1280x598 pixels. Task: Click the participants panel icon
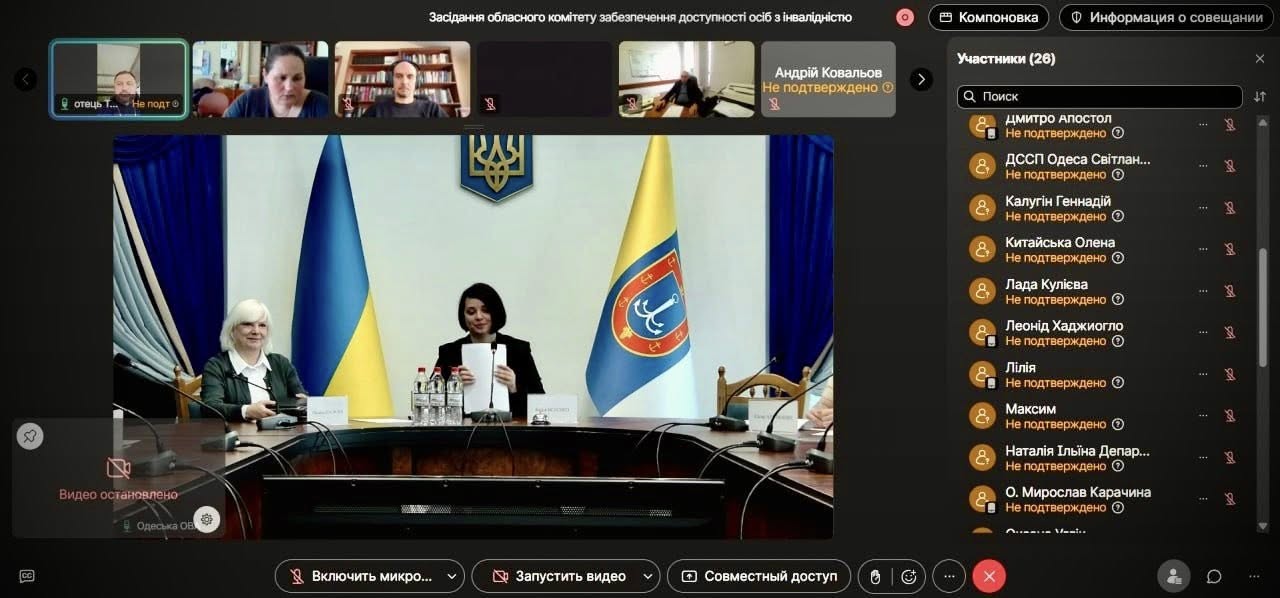[1174, 576]
